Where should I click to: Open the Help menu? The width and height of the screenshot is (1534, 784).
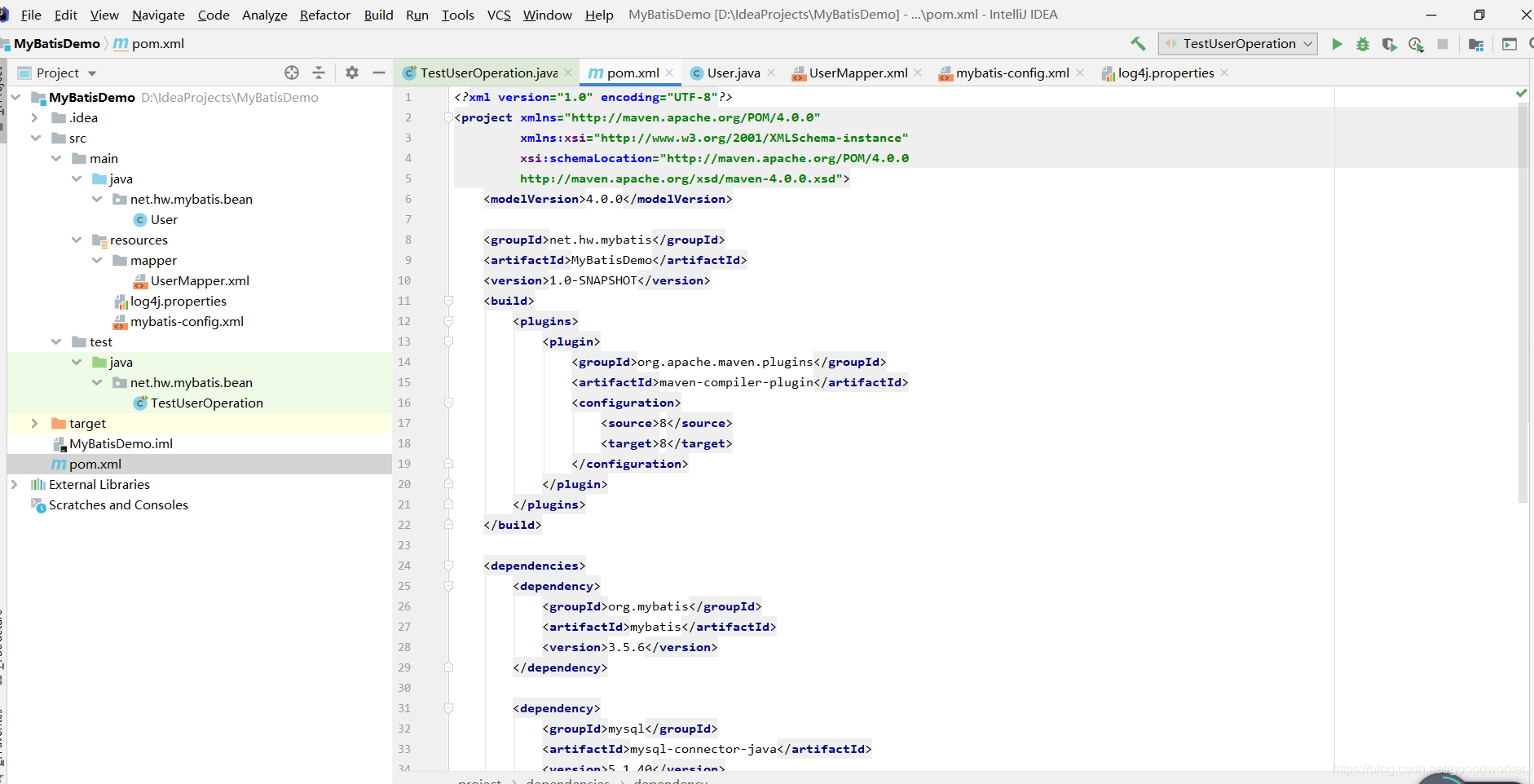click(x=599, y=15)
